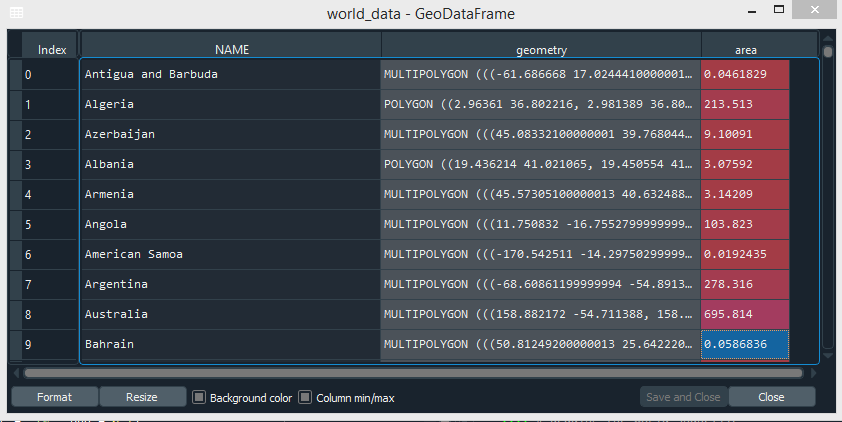Click area cell 9.10091
This screenshot has height=422, width=842.
click(745, 134)
